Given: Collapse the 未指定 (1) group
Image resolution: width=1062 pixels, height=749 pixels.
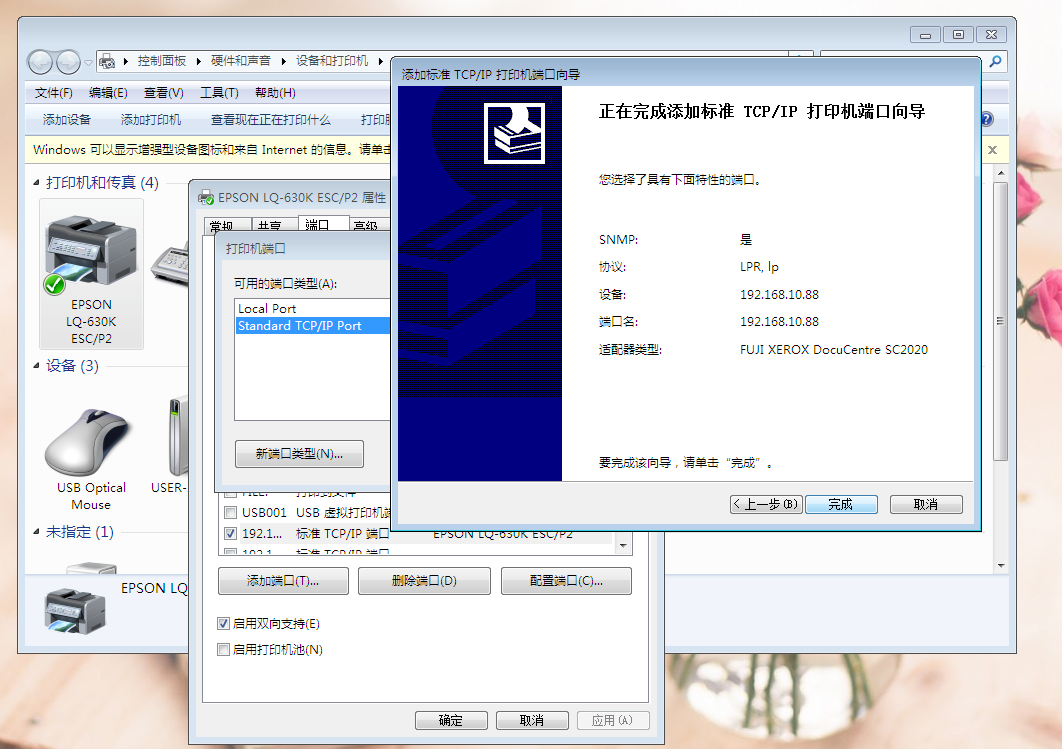Looking at the screenshot, I should (x=37, y=532).
